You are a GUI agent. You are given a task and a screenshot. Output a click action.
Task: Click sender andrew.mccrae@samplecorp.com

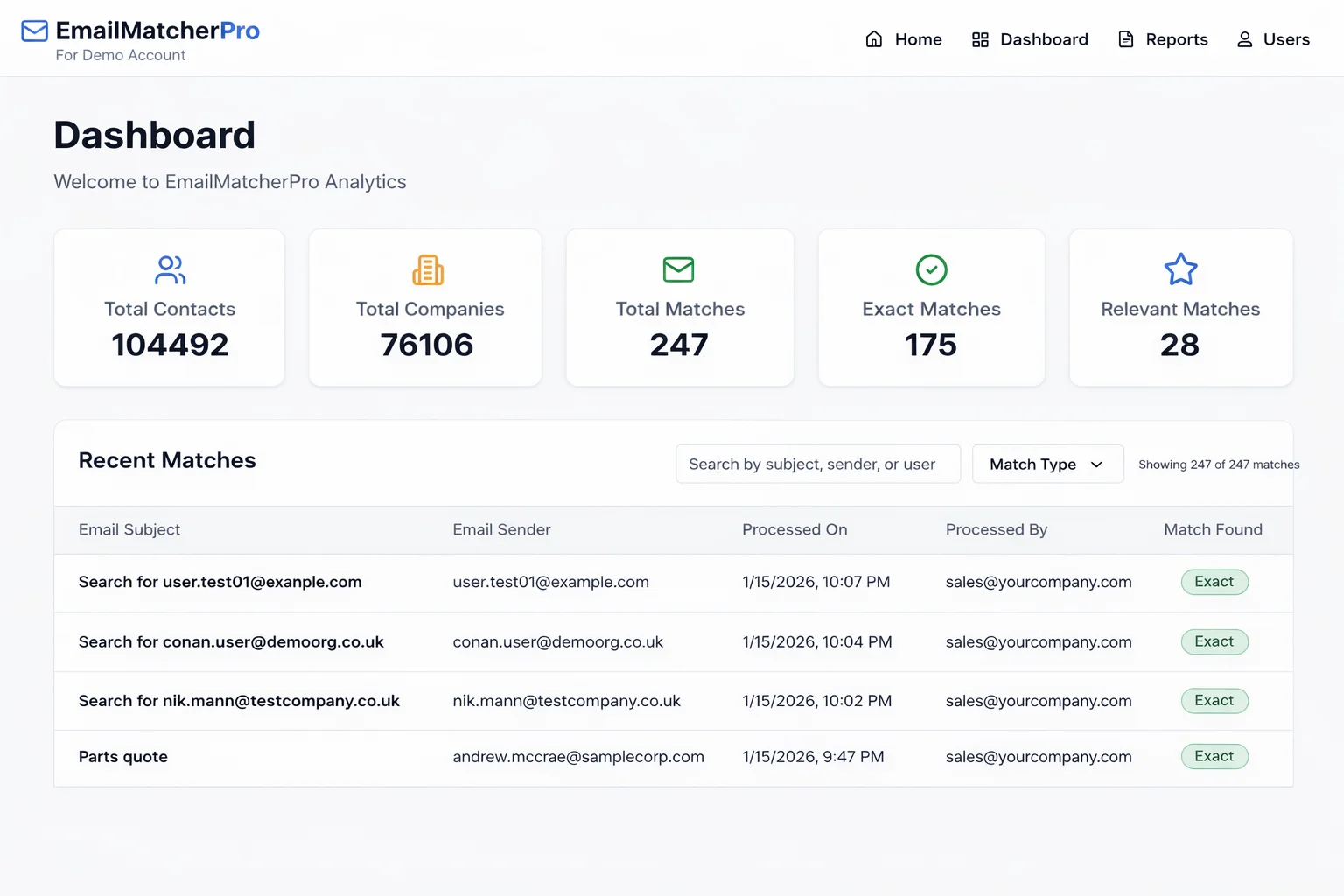tap(578, 757)
